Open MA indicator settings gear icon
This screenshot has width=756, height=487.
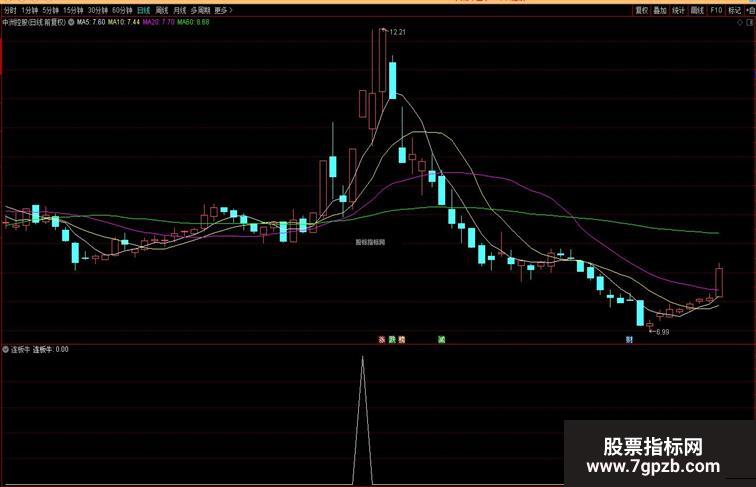71,22
